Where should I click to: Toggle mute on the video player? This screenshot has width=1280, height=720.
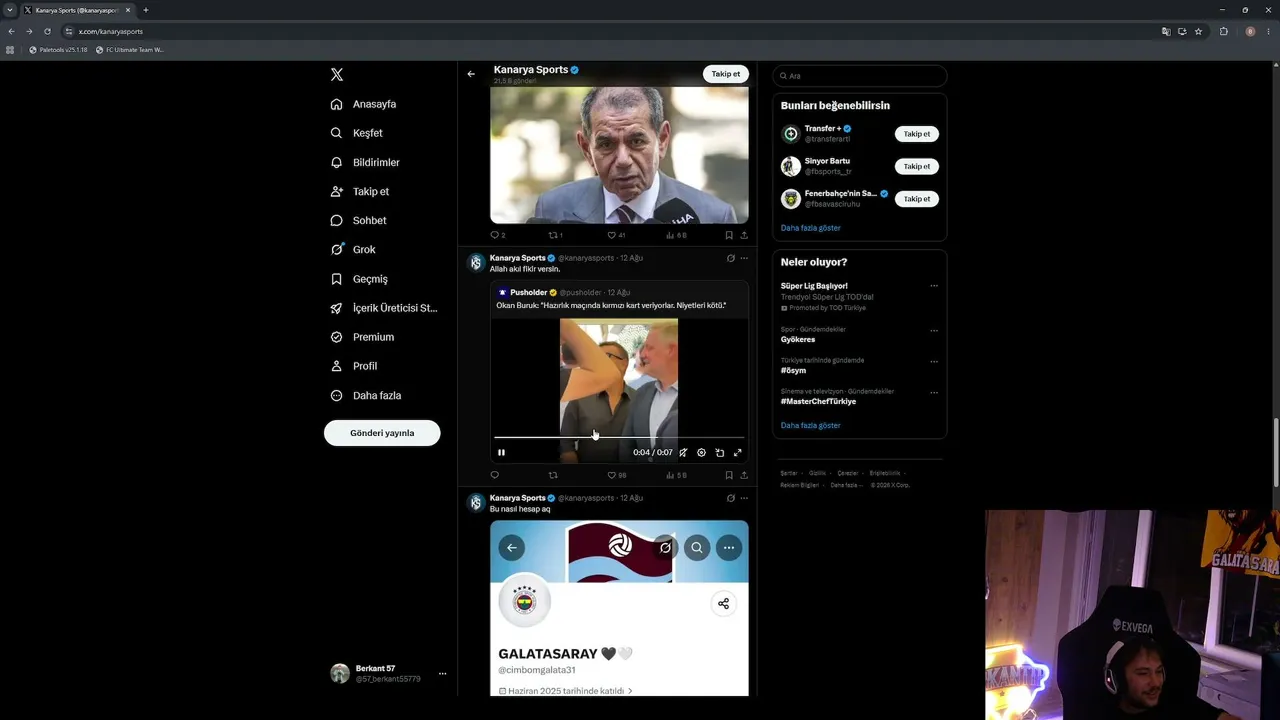[684, 453]
